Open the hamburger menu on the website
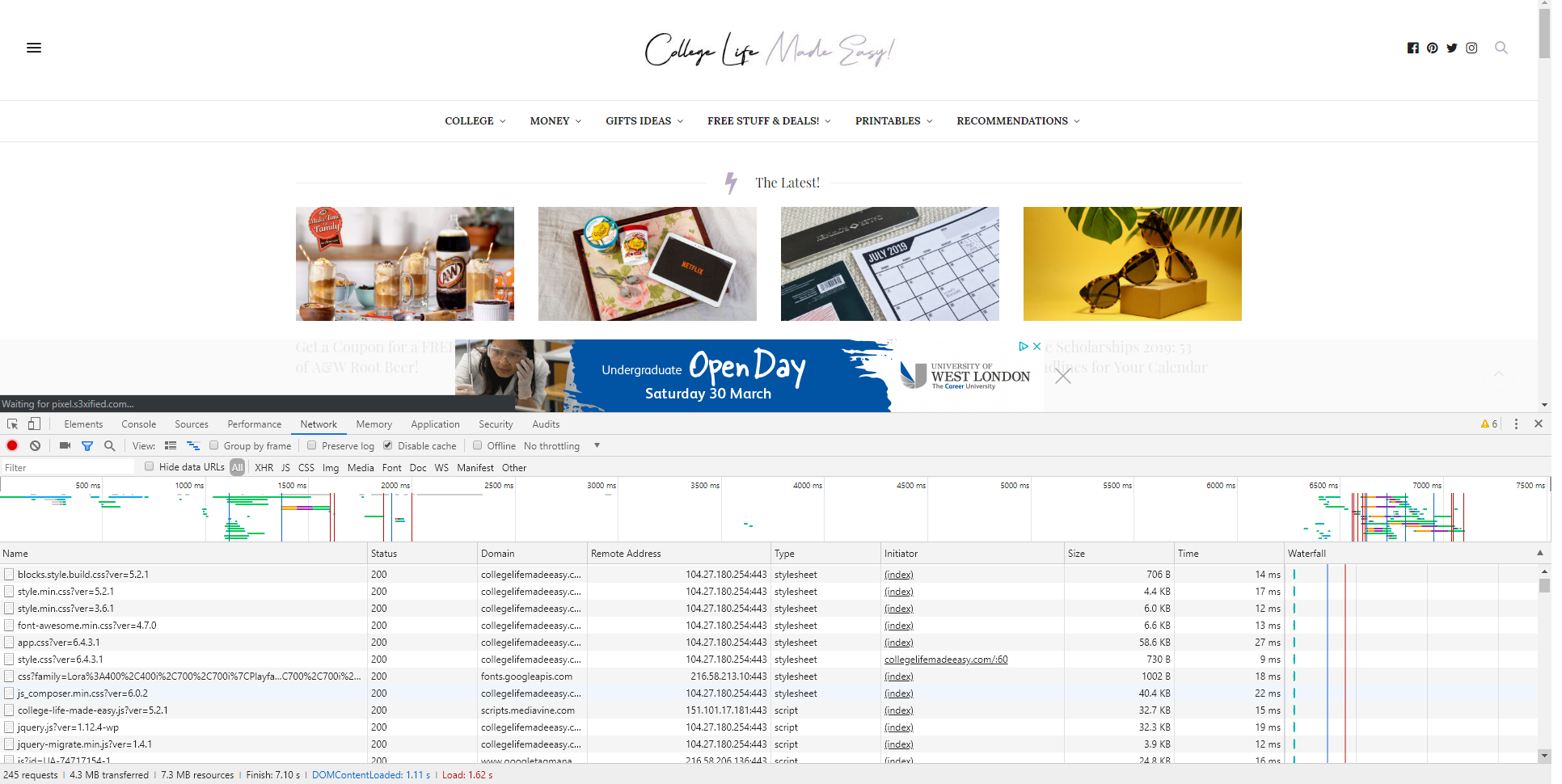Image resolution: width=1562 pixels, height=784 pixels. [x=34, y=48]
